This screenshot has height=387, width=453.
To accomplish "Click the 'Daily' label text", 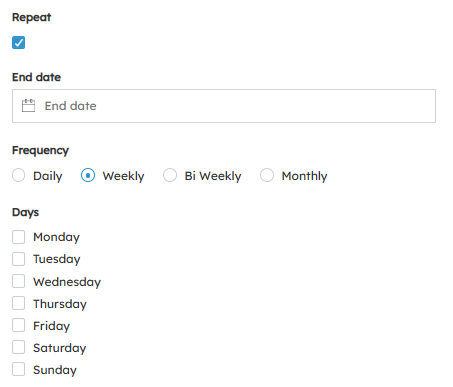I will [48, 176].
